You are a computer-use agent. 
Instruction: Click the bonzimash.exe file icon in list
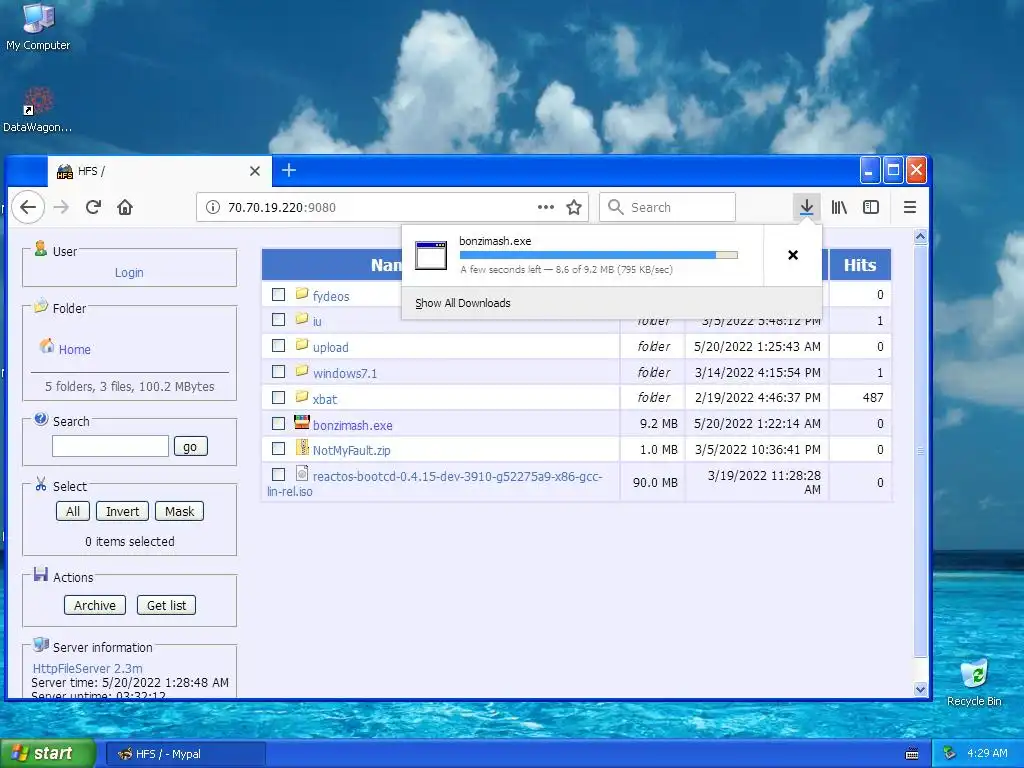(x=302, y=422)
